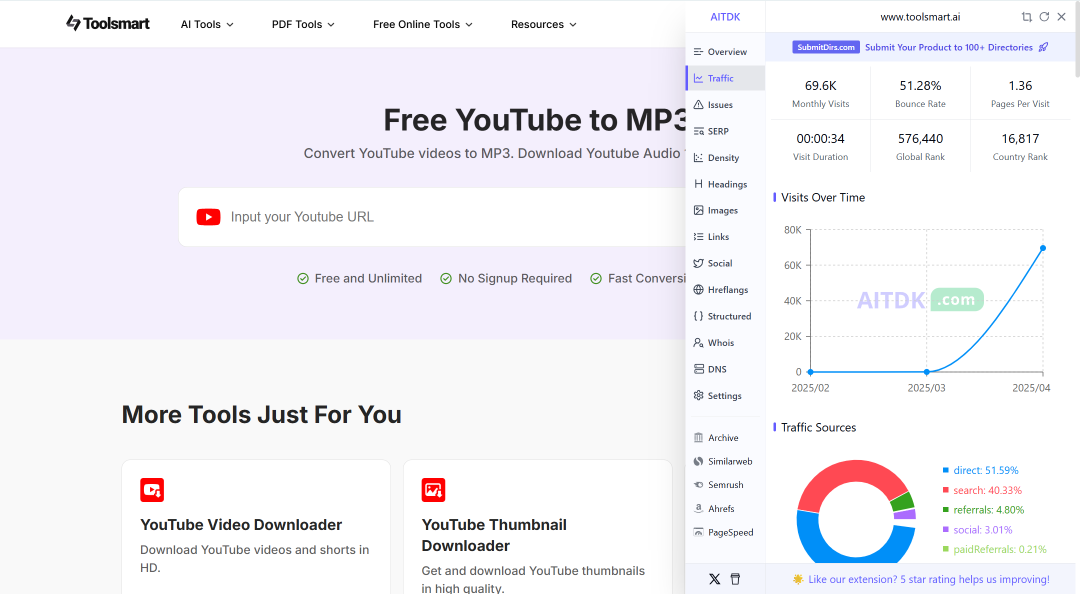Open the Social section in AITDK sidebar
1080x594 pixels.
(725, 263)
